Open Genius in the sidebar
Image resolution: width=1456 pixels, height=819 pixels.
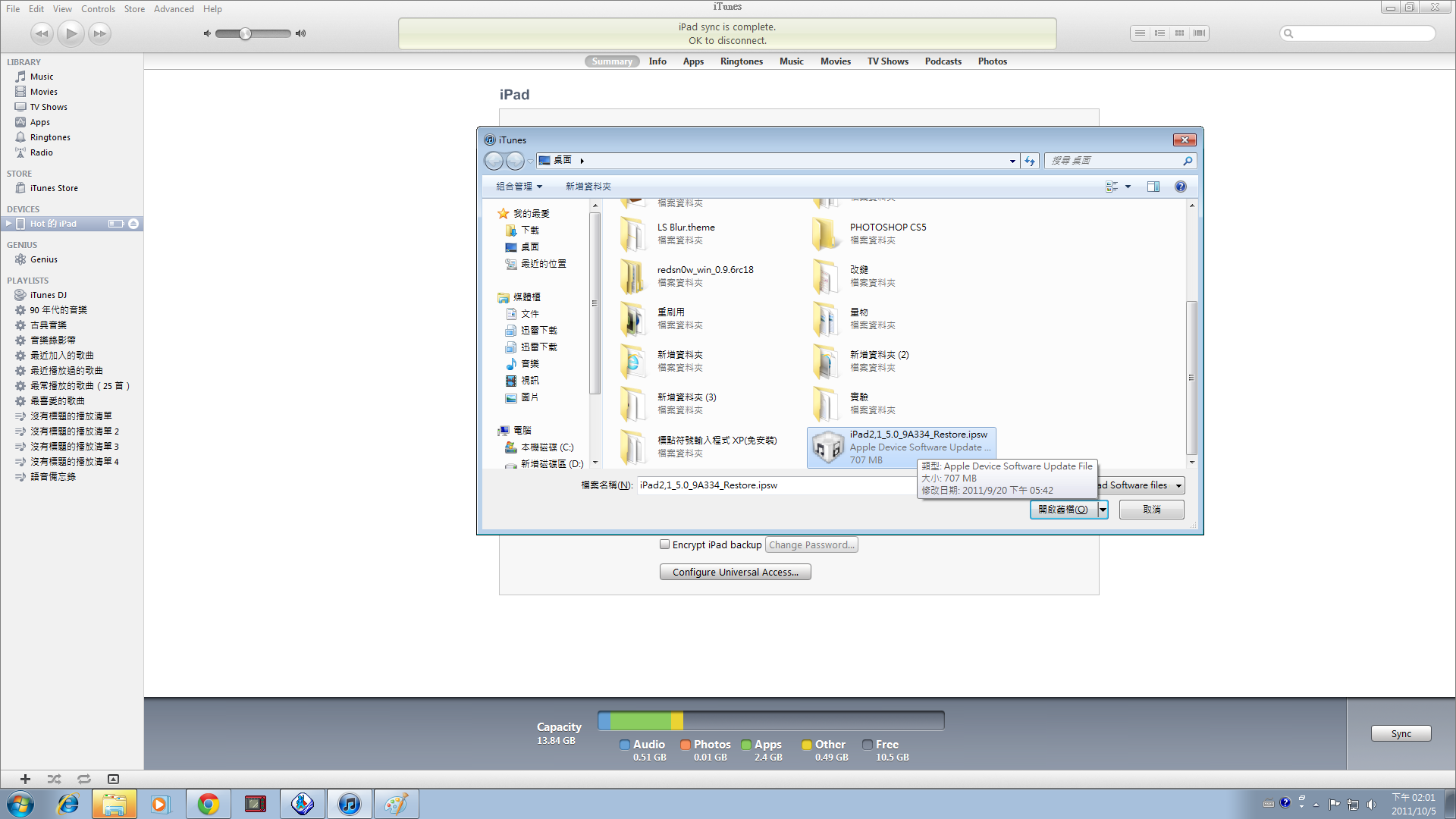pos(43,259)
